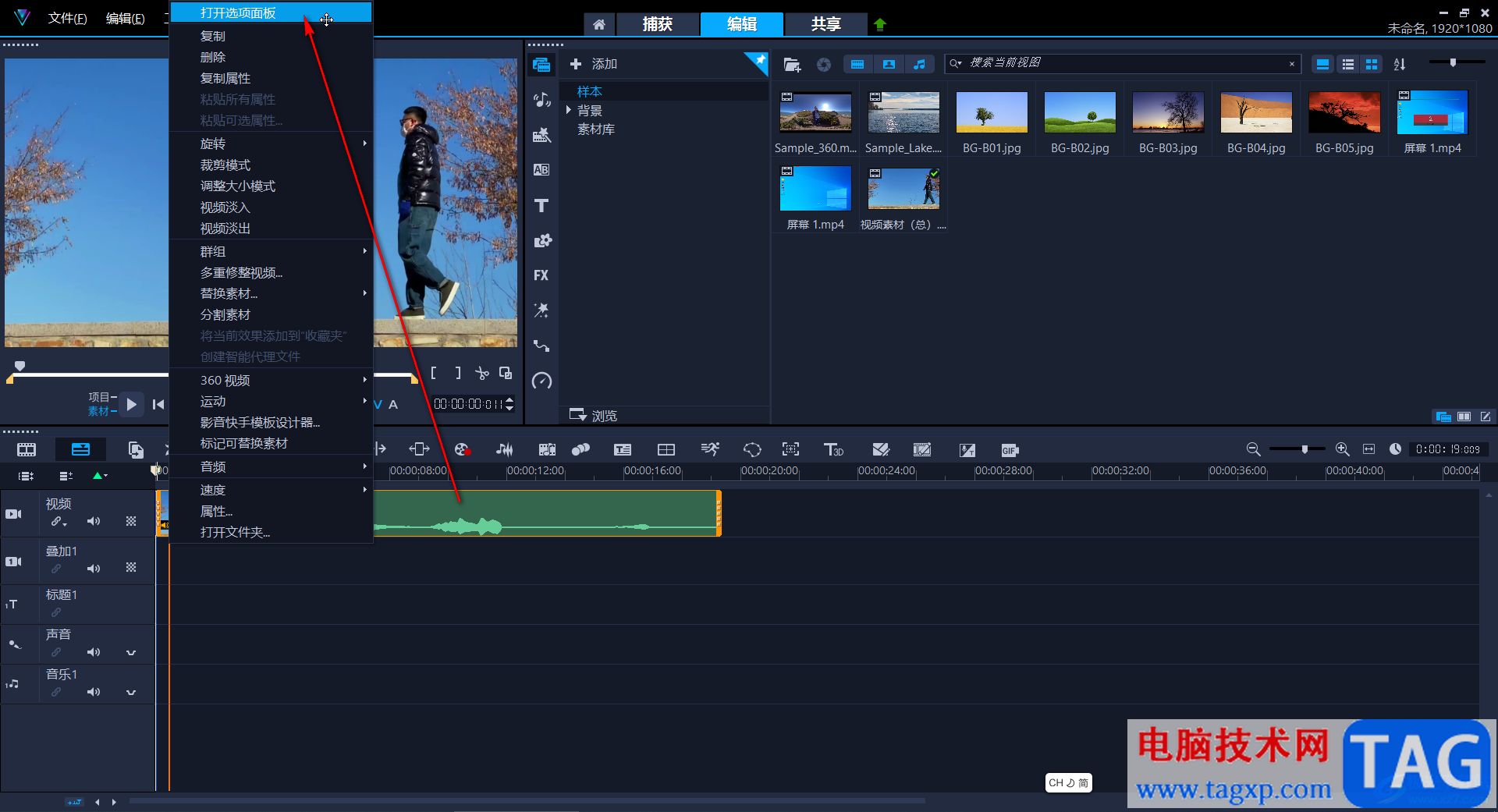Switch to timeline view icon

pos(80,449)
